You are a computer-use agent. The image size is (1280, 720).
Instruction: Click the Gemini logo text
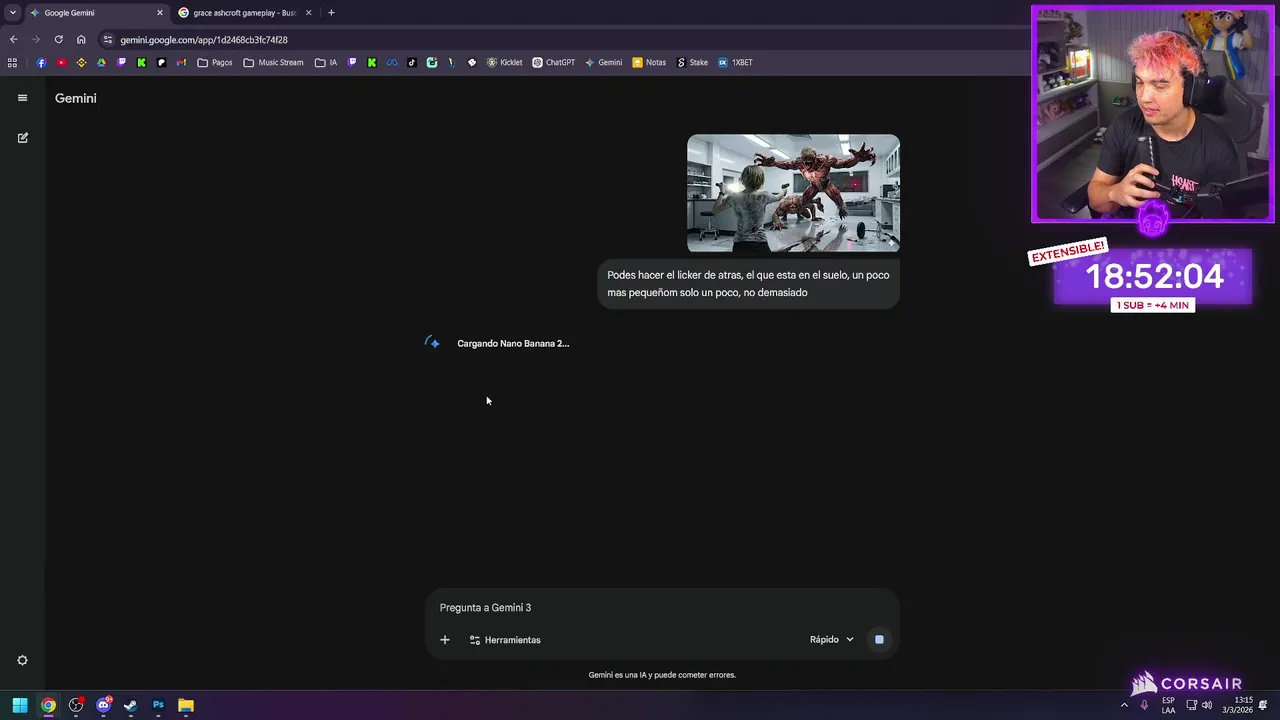76,98
